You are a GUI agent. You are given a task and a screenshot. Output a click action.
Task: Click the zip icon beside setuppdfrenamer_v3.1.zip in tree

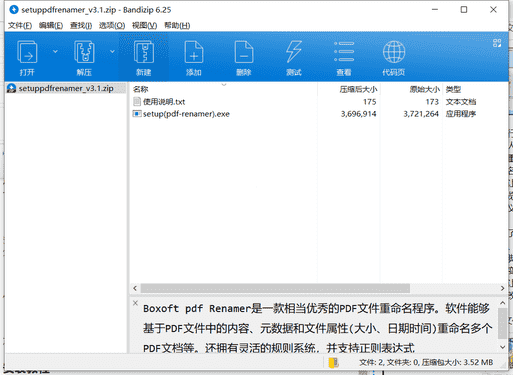click(11, 88)
